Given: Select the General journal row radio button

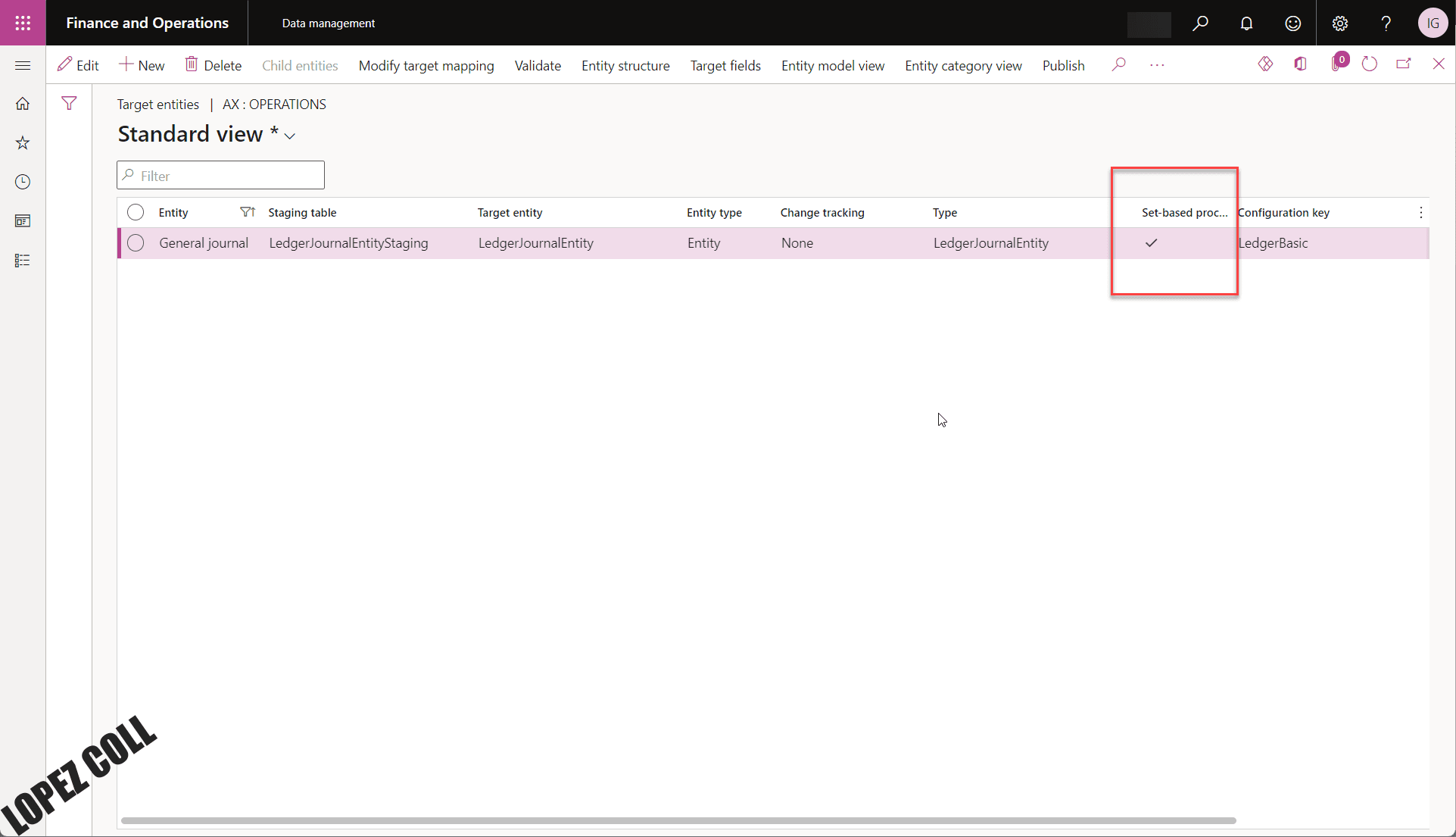Looking at the screenshot, I should pyautogui.click(x=136, y=243).
